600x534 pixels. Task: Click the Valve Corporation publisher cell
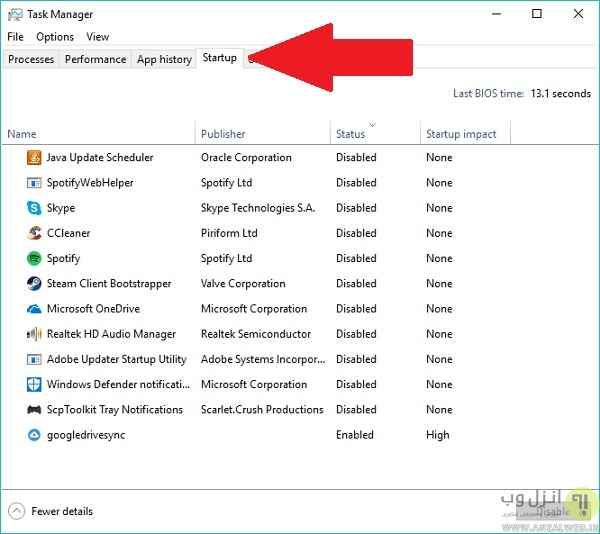[243, 284]
